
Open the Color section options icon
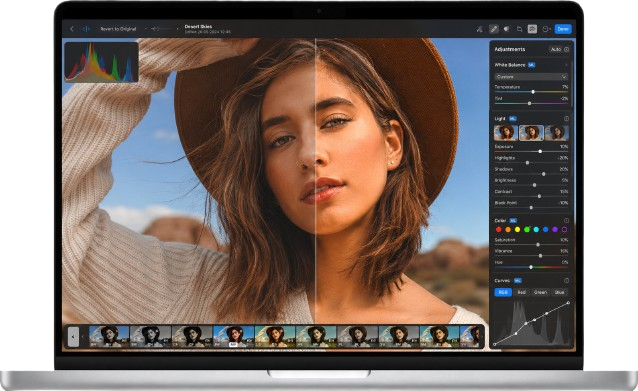566,221
